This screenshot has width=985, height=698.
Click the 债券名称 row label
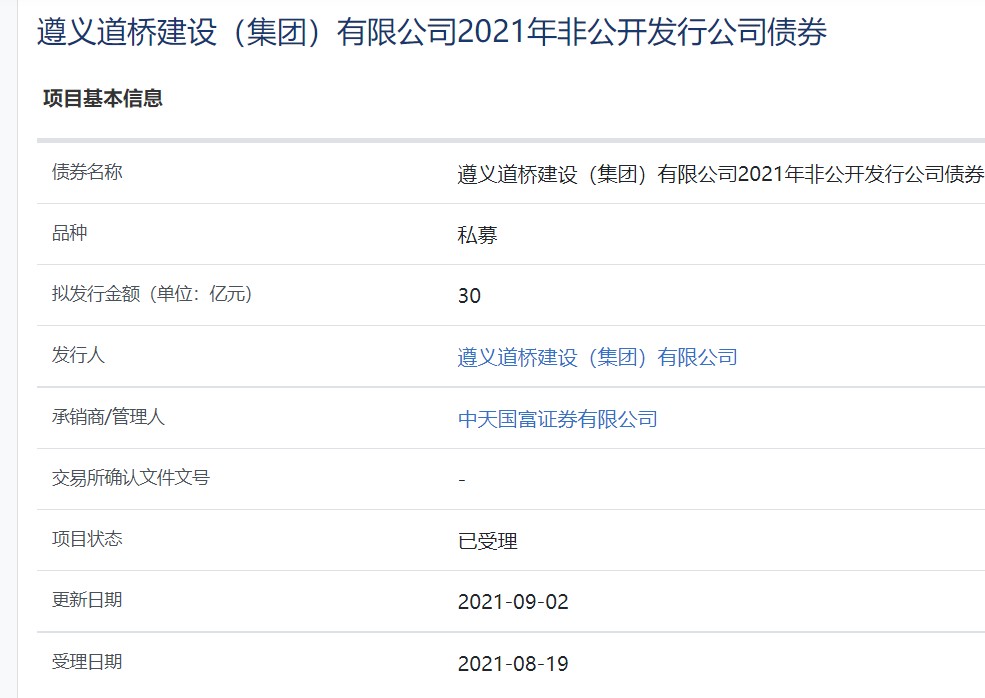point(87,172)
